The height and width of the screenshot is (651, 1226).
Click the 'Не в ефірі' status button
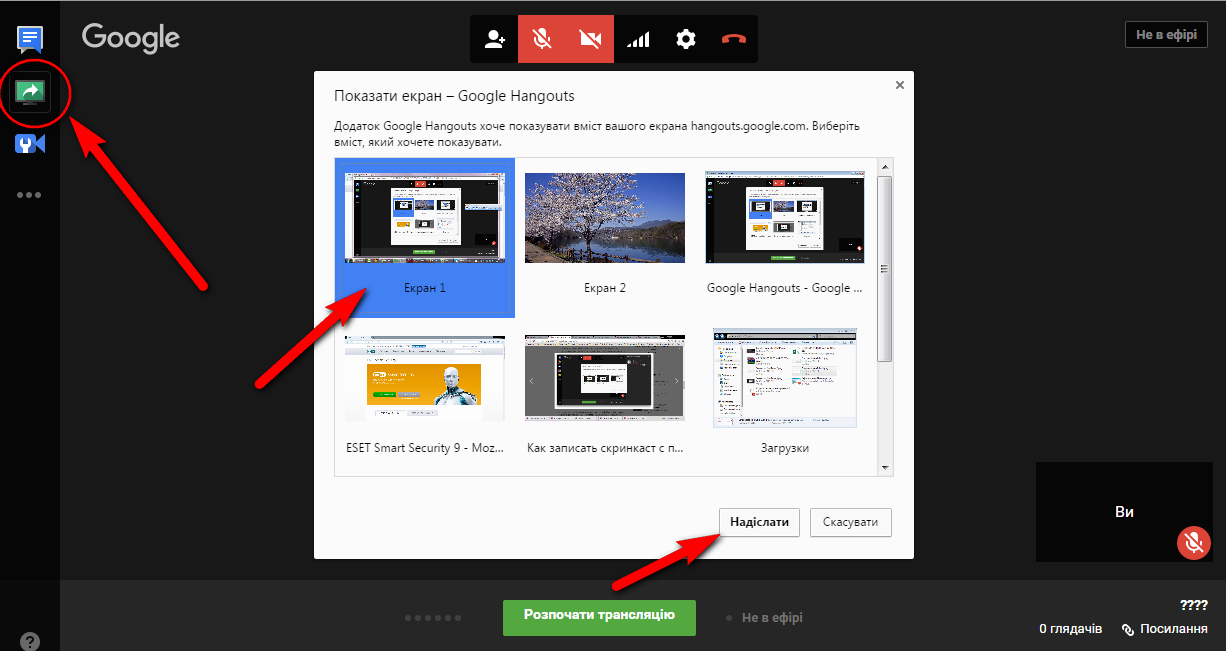1166,35
